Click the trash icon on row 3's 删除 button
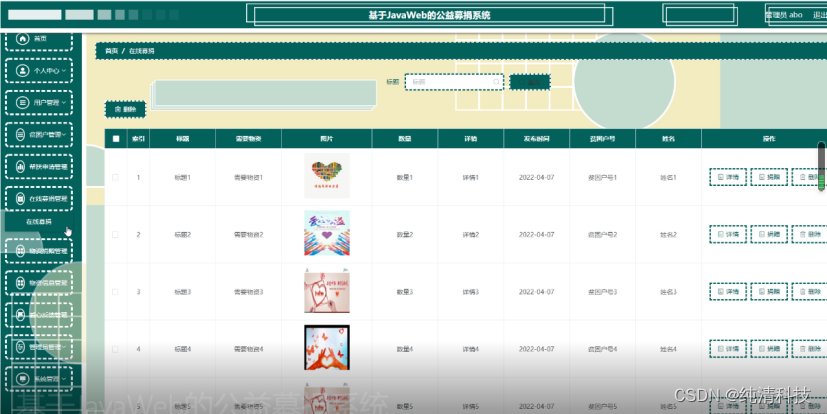 (803, 292)
